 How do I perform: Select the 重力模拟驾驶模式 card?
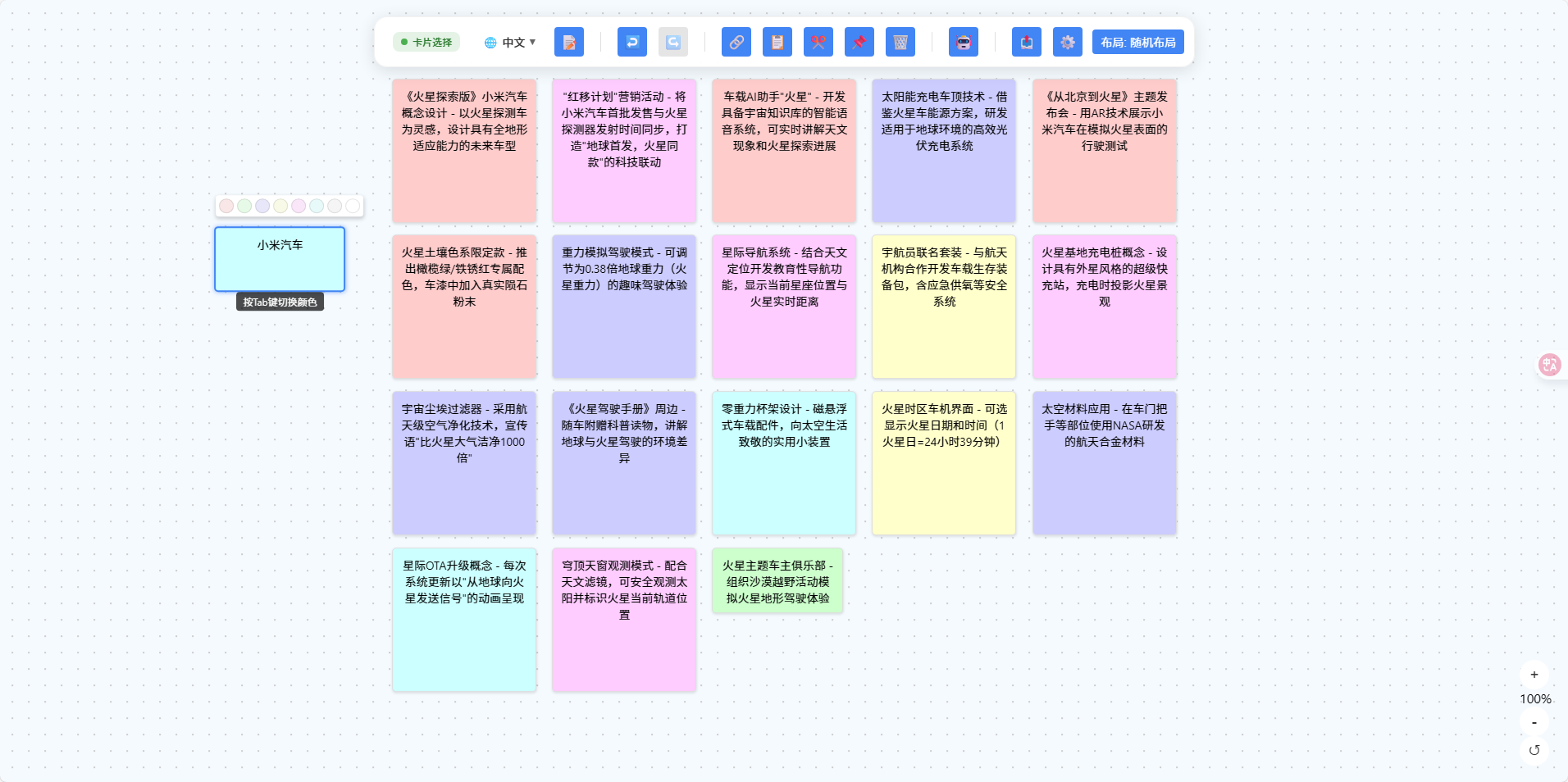(624, 307)
